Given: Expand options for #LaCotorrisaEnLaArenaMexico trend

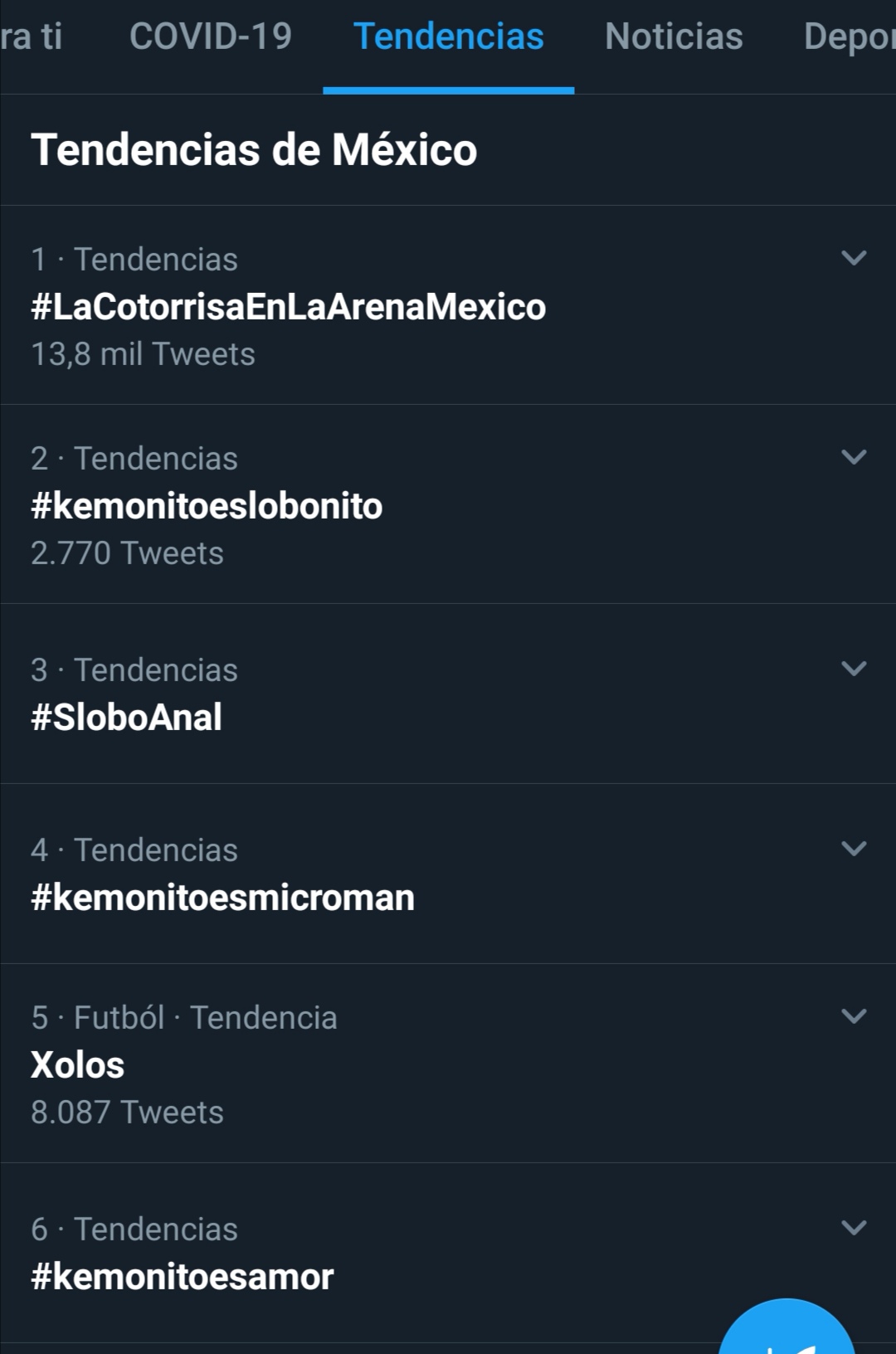Looking at the screenshot, I should pos(854,258).
